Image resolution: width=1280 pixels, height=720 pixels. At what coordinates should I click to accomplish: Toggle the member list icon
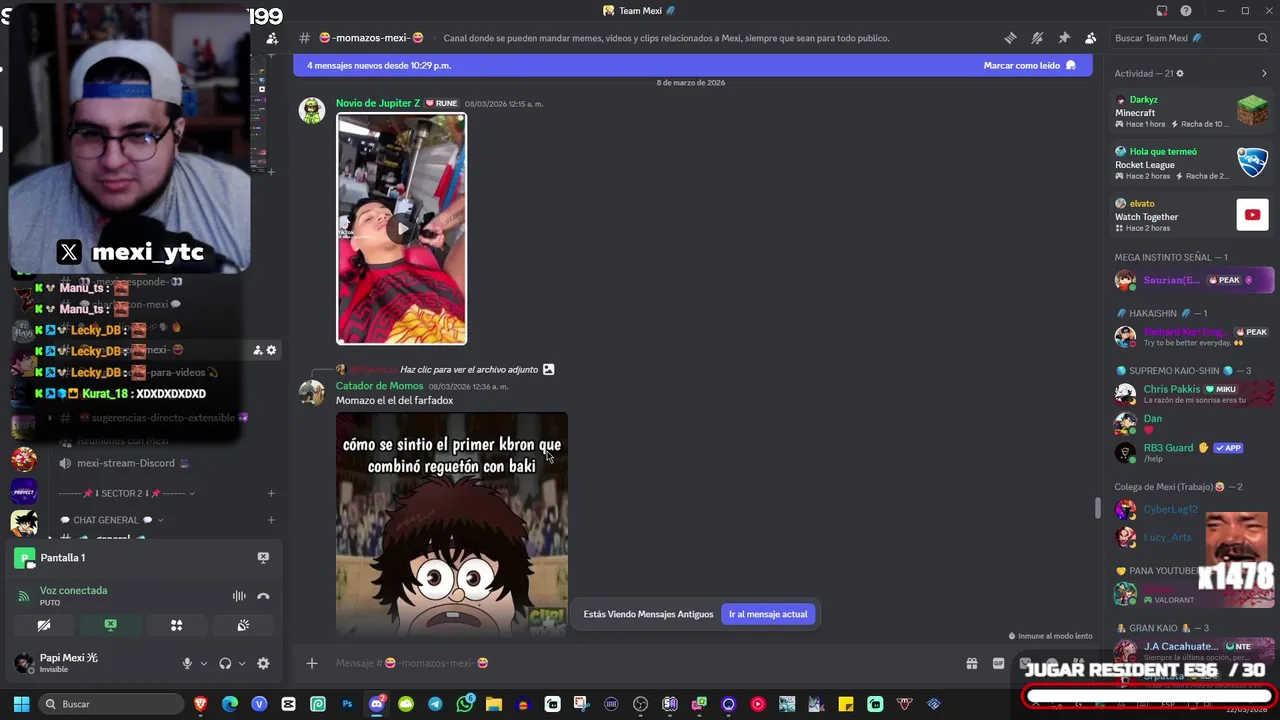1090,38
